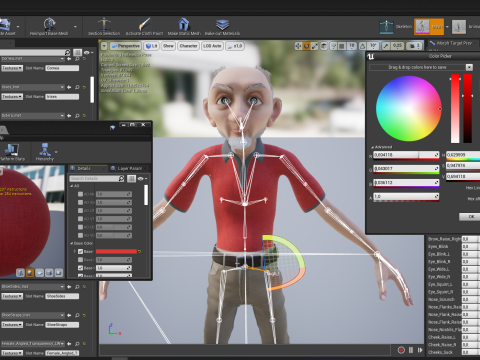Image resolution: width=480 pixels, height=360 pixels.
Task: Click the Mesh mode button
Action: point(429,27)
